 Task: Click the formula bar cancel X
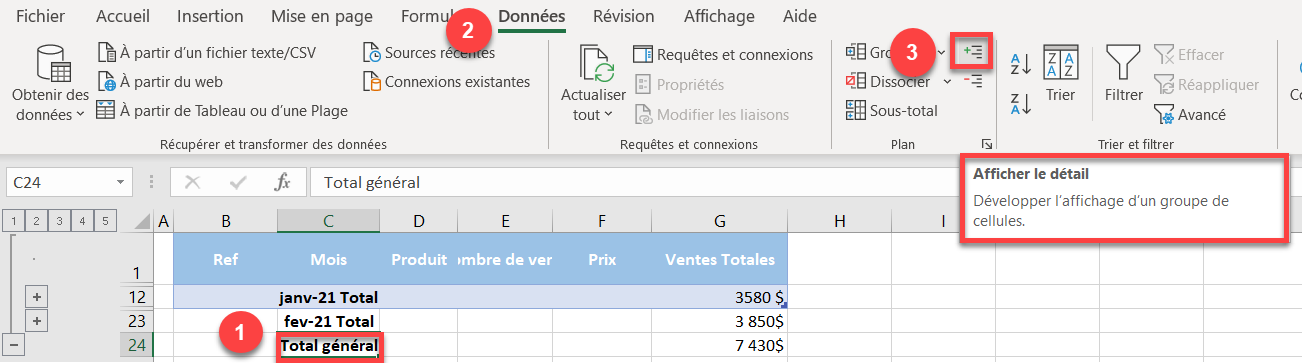193,182
